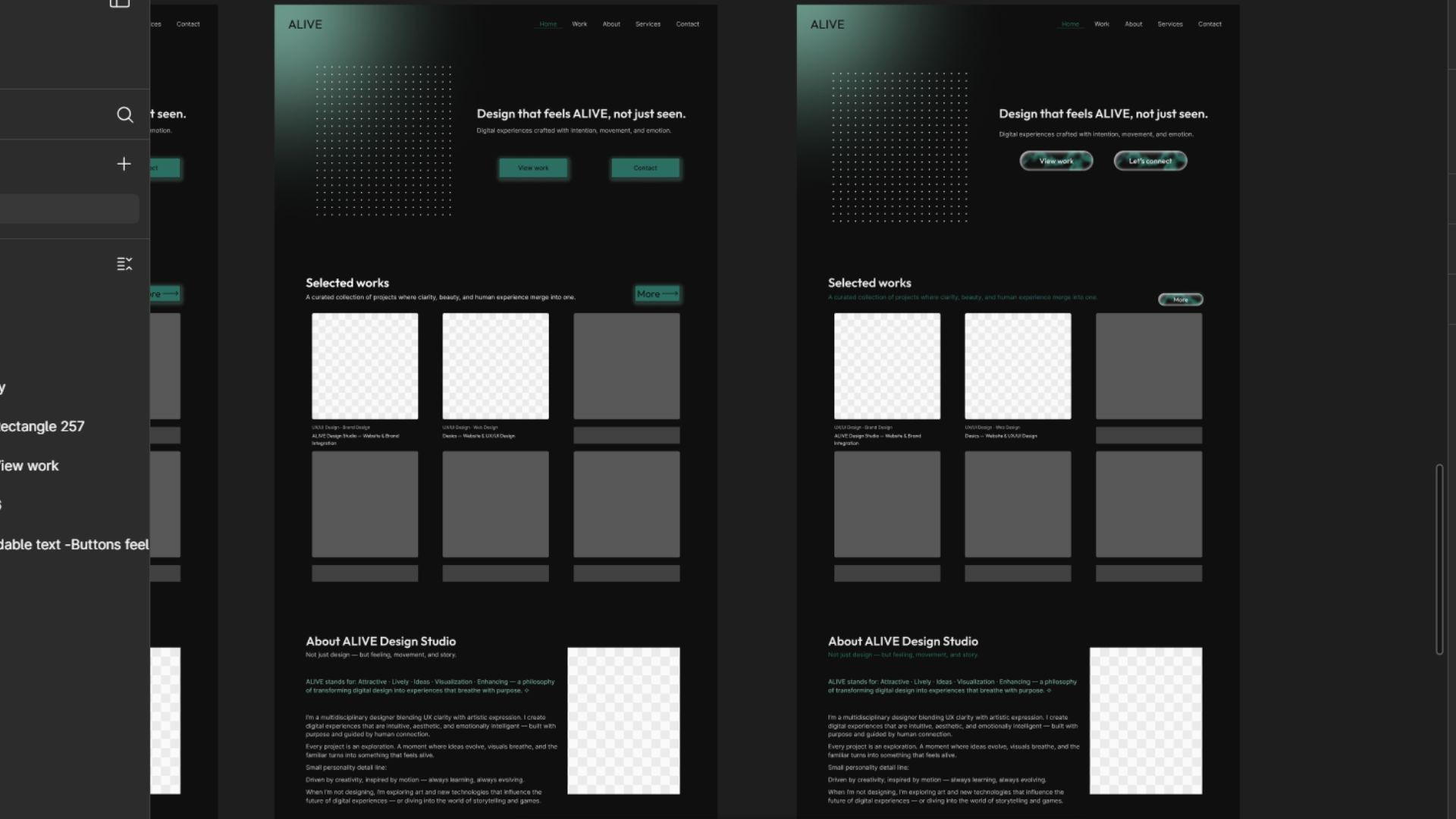Select the About section image placeholder in right frame
The image size is (1456, 819).
tap(1145, 720)
